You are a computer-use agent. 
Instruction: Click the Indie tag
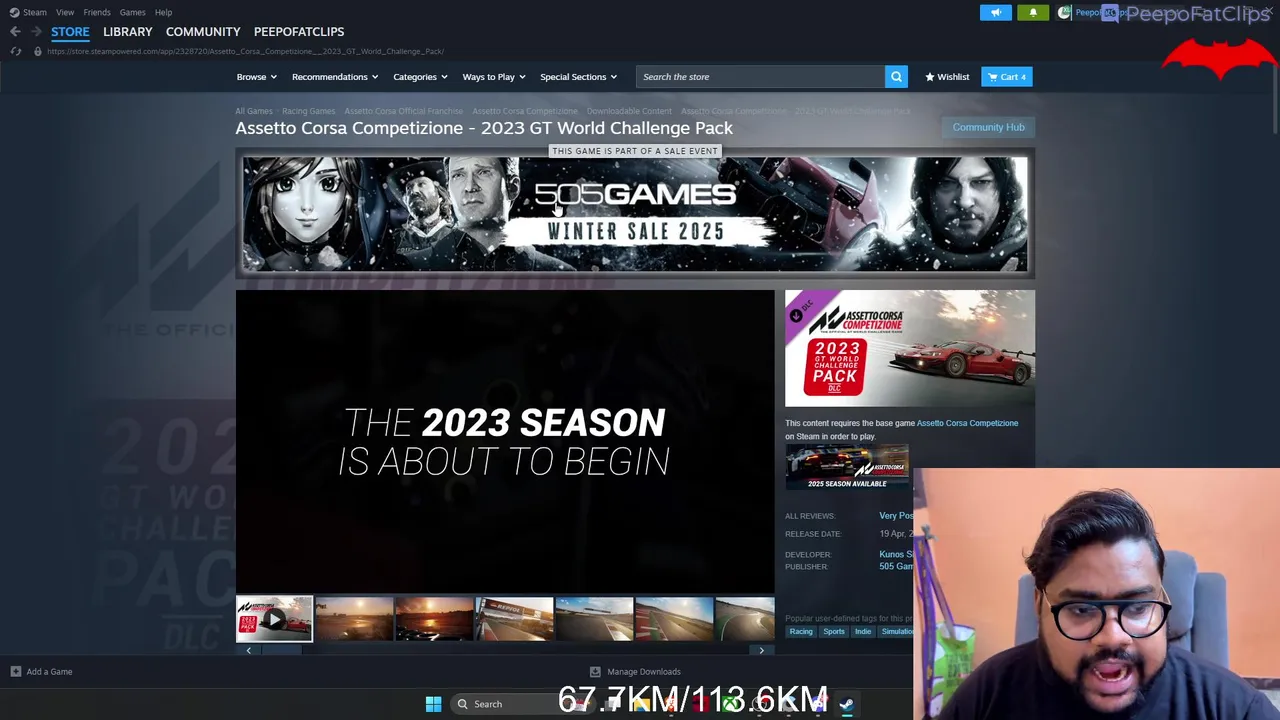[x=863, y=632]
